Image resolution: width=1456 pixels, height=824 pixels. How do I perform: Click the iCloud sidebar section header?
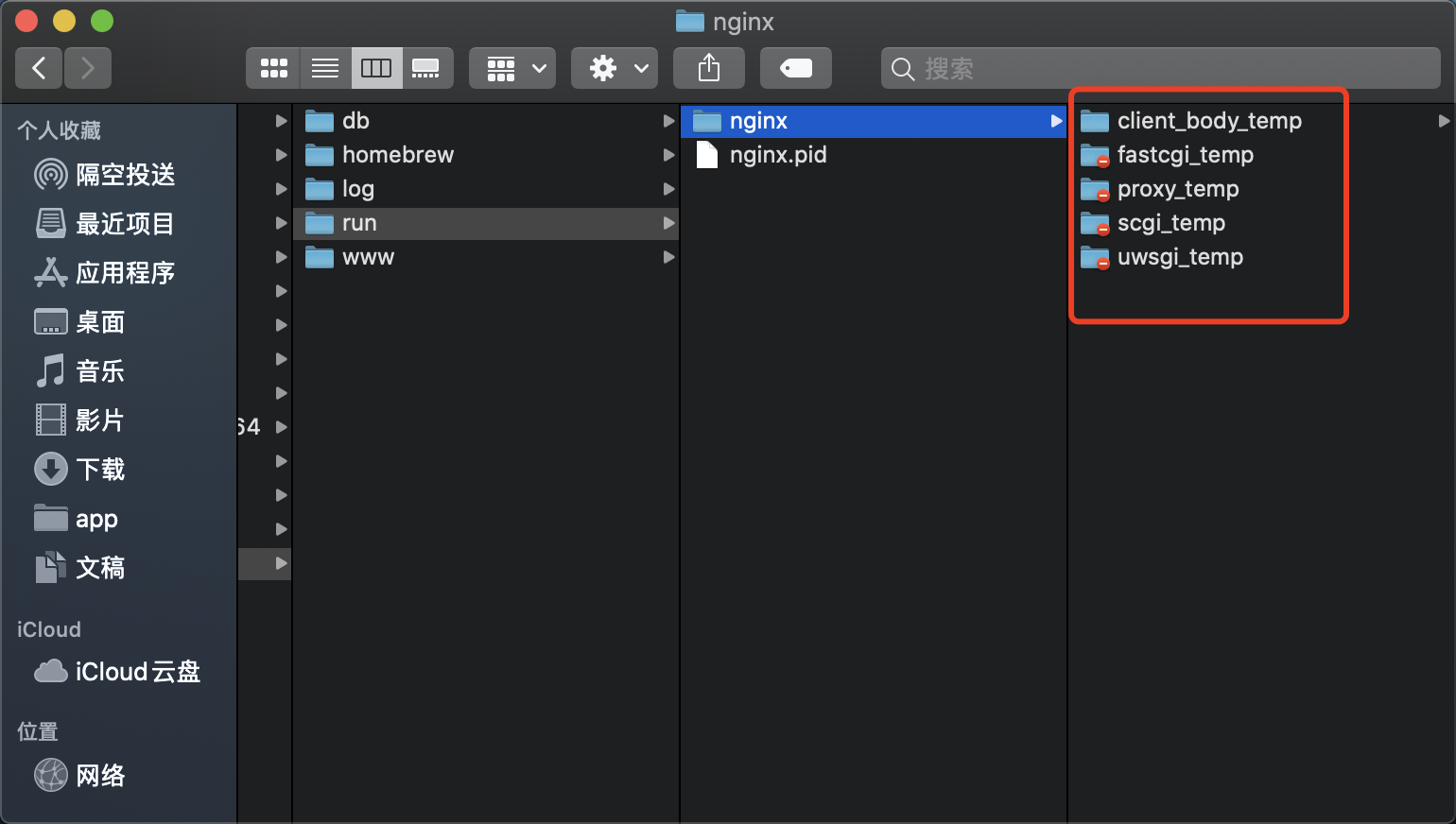point(49,629)
